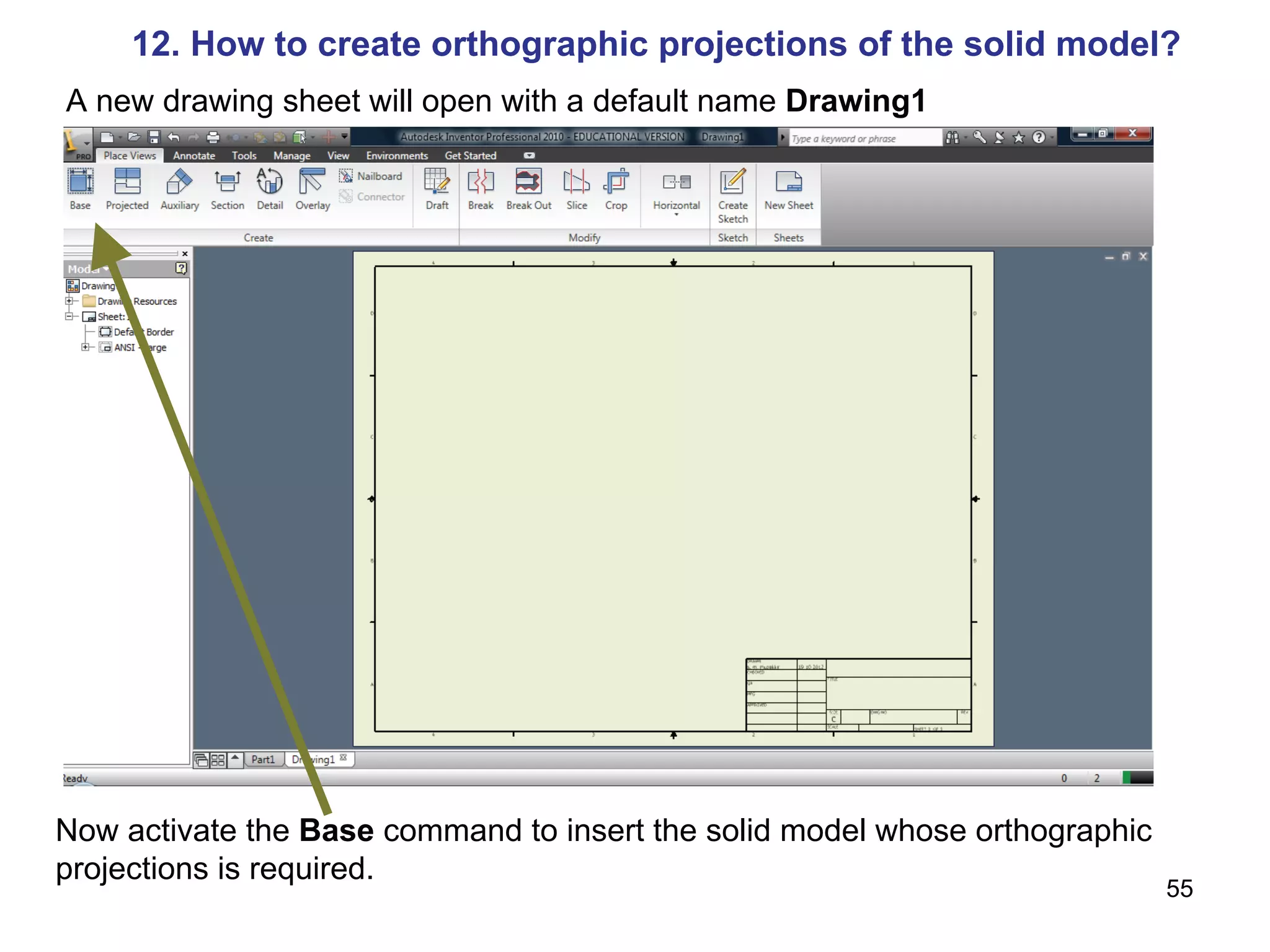Open the Horizontal alignment dropdown
The height and width of the screenshot is (952, 1270).
(676, 213)
